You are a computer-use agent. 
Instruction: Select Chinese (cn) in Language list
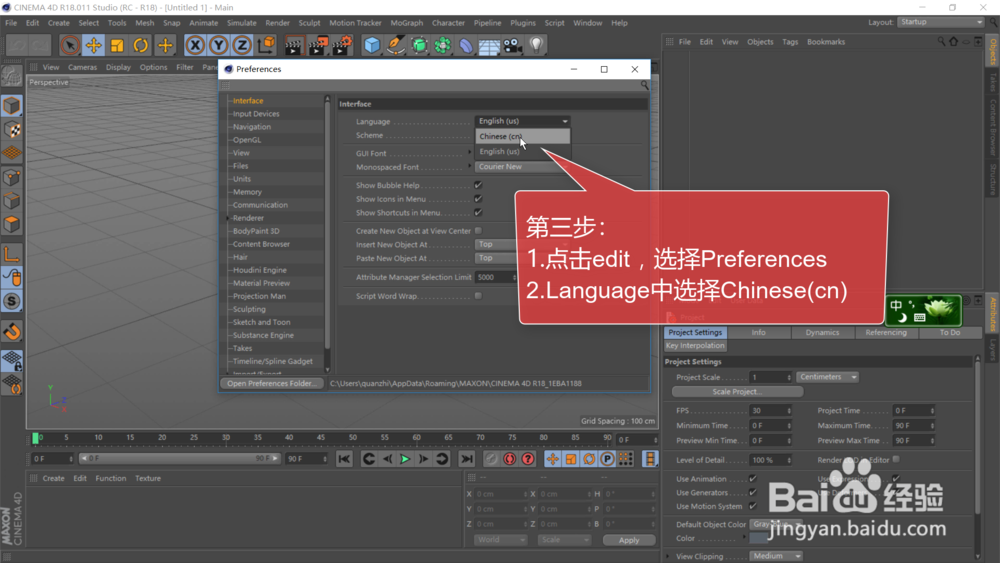(522, 136)
